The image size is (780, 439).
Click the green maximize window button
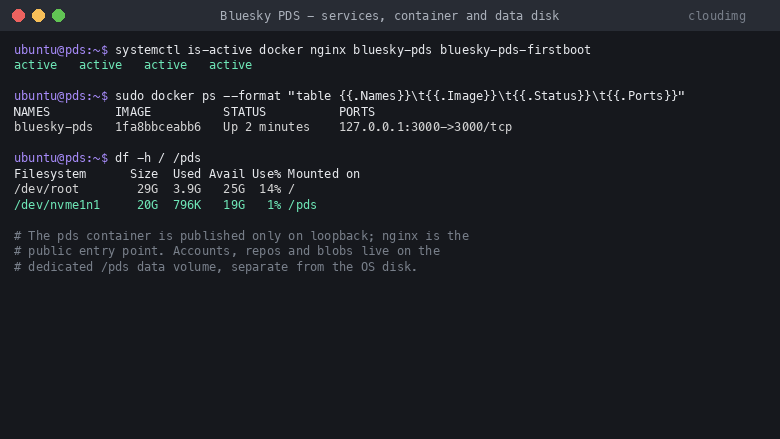point(59,16)
